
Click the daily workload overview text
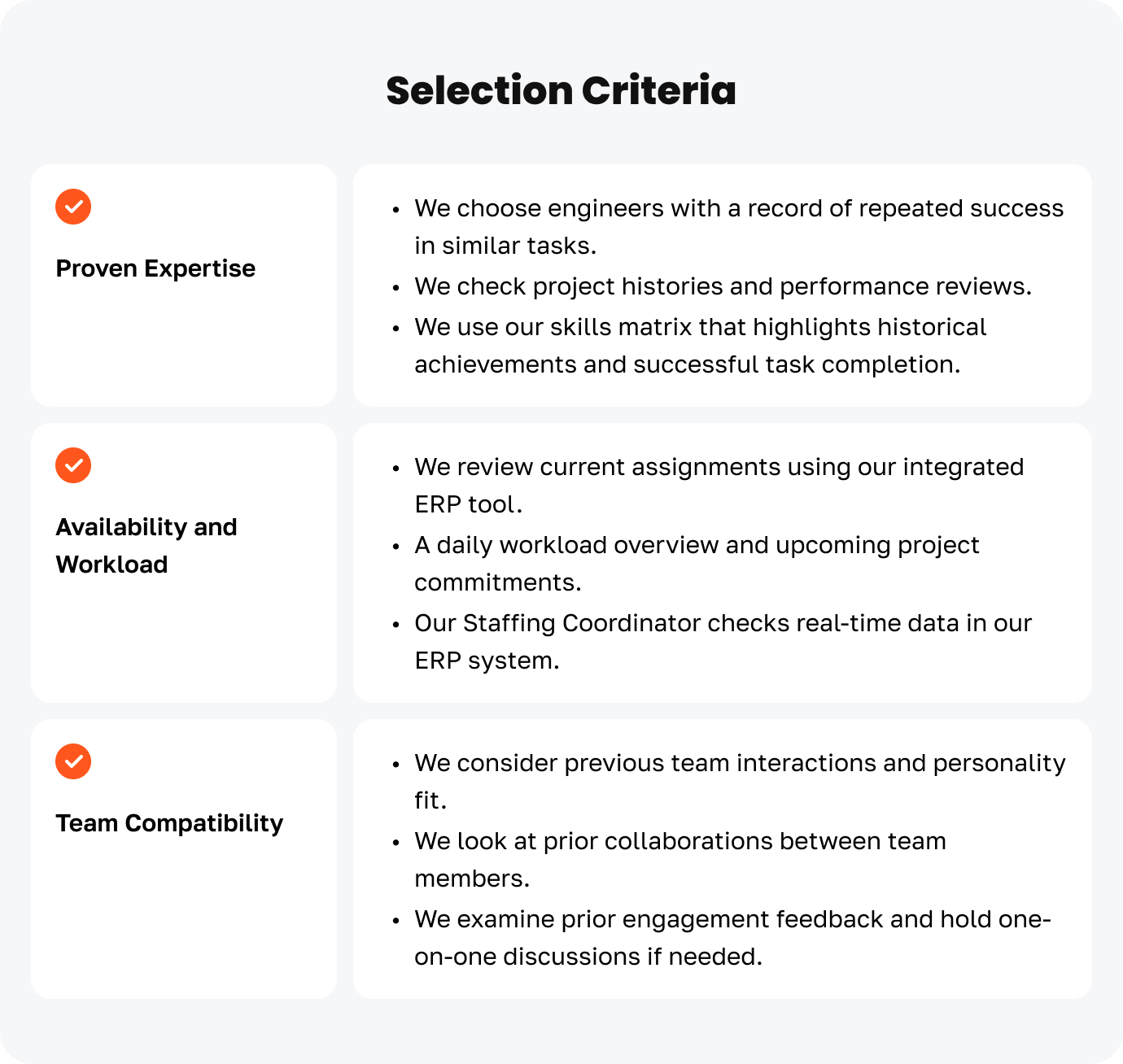coord(697,546)
